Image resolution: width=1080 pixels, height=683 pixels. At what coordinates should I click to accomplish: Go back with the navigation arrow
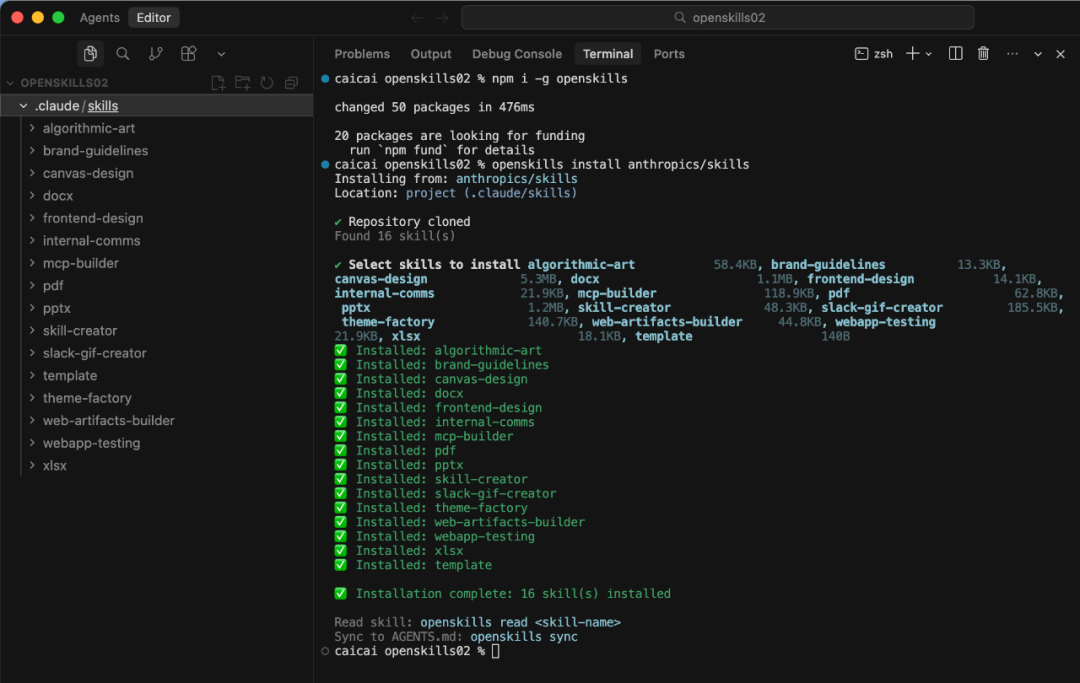pyautogui.click(x=417, y=18)
